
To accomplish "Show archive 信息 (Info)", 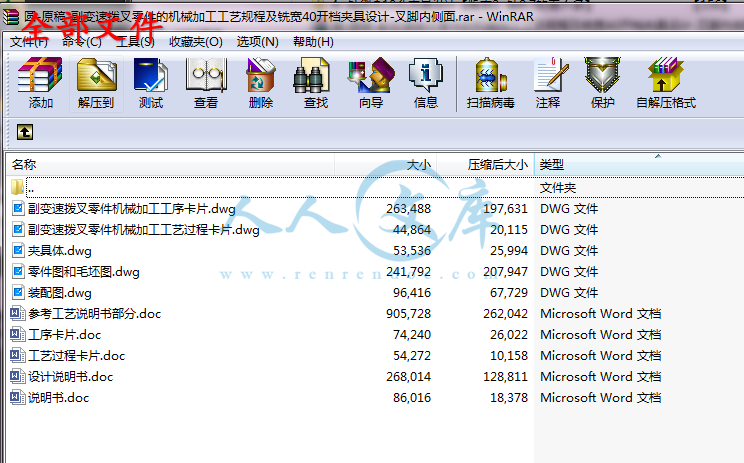I will 426,83.
